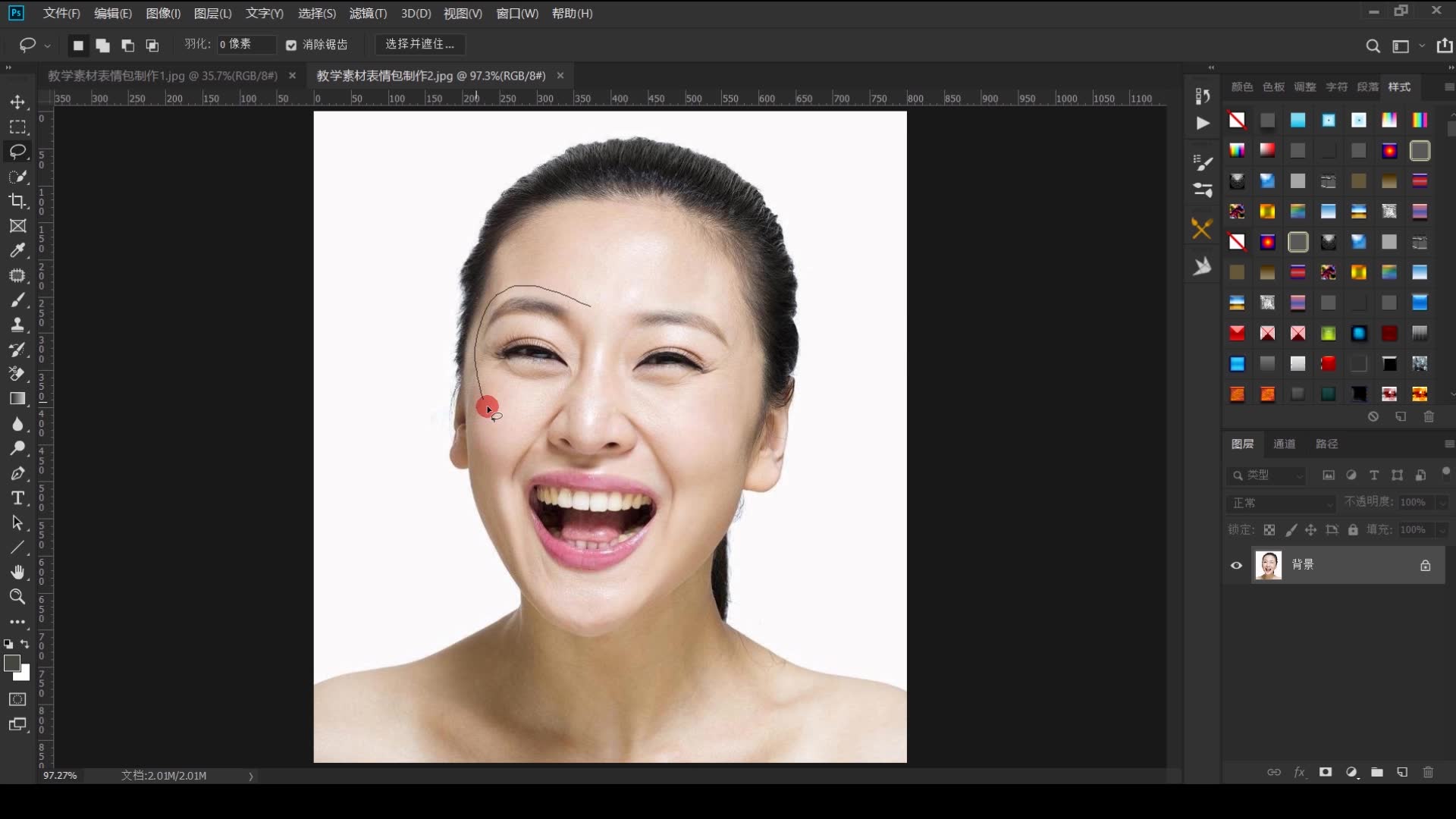This screenshot has width=1456, height=819.
Task: Expand the status bar info arrow
Action: (251, 776)
